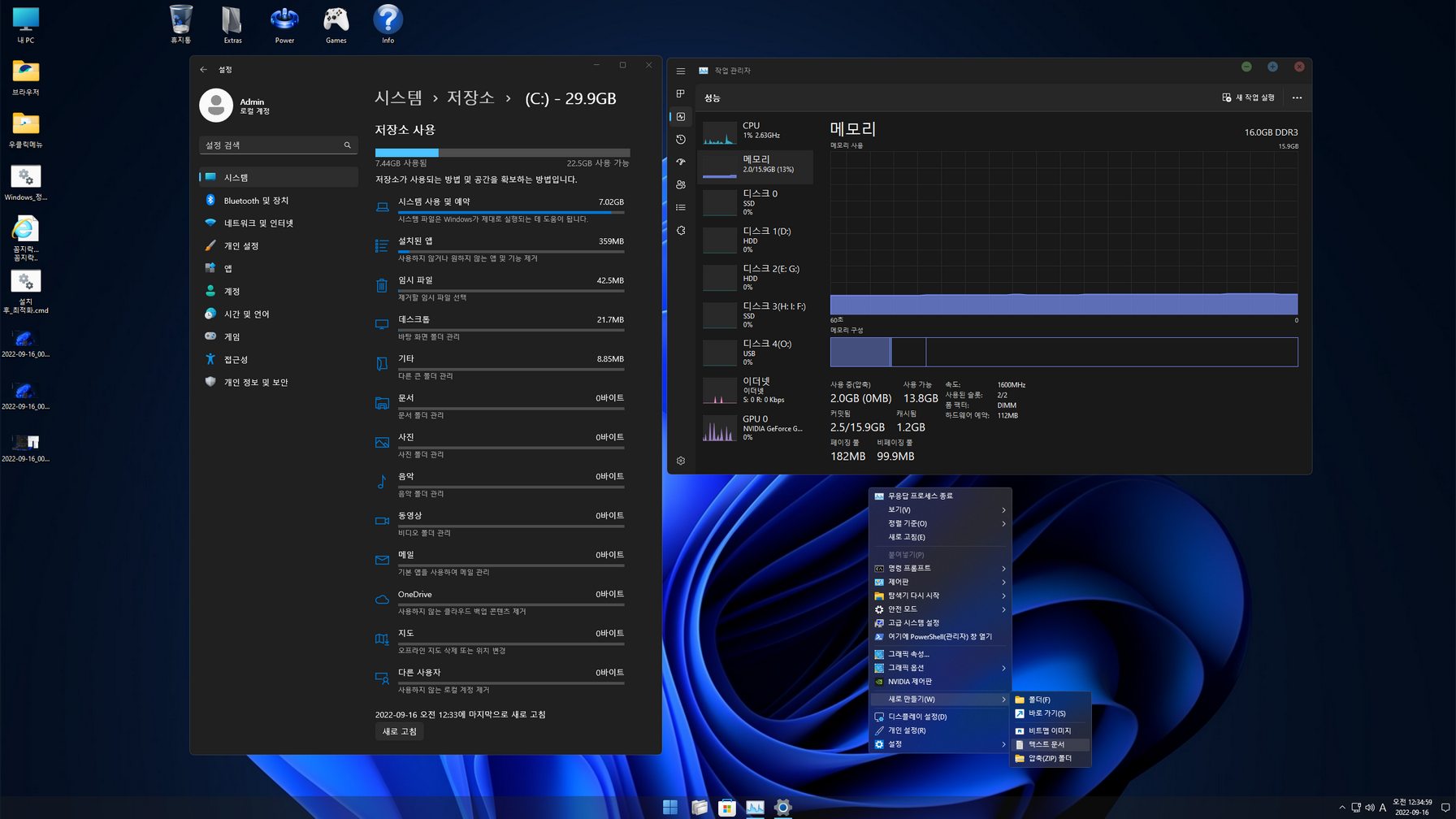Open App history icon in Task Manager
Screen dimensions: 1456x819
tap(681, 140)
